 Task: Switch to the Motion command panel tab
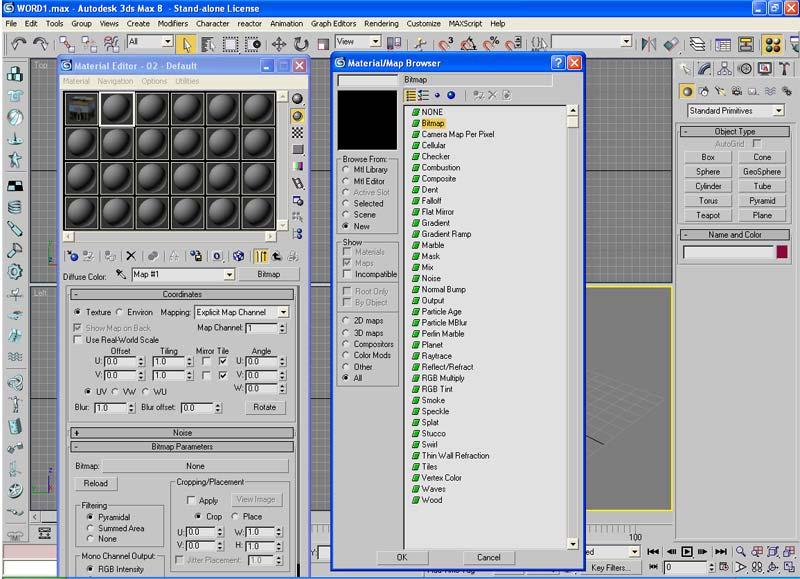pyautogui.click(x=745, y=68)
